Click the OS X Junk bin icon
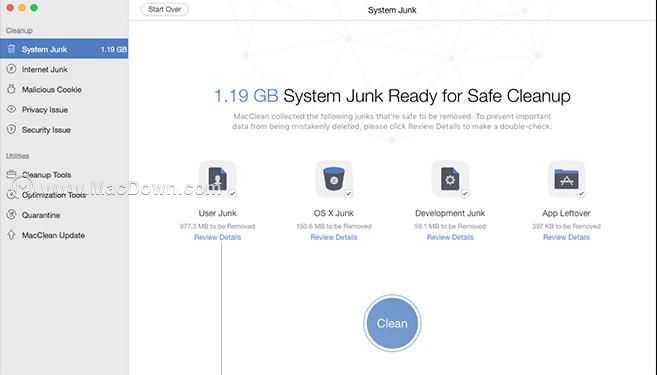Viewport: 657px width, 375px height. tap(334, 179)
